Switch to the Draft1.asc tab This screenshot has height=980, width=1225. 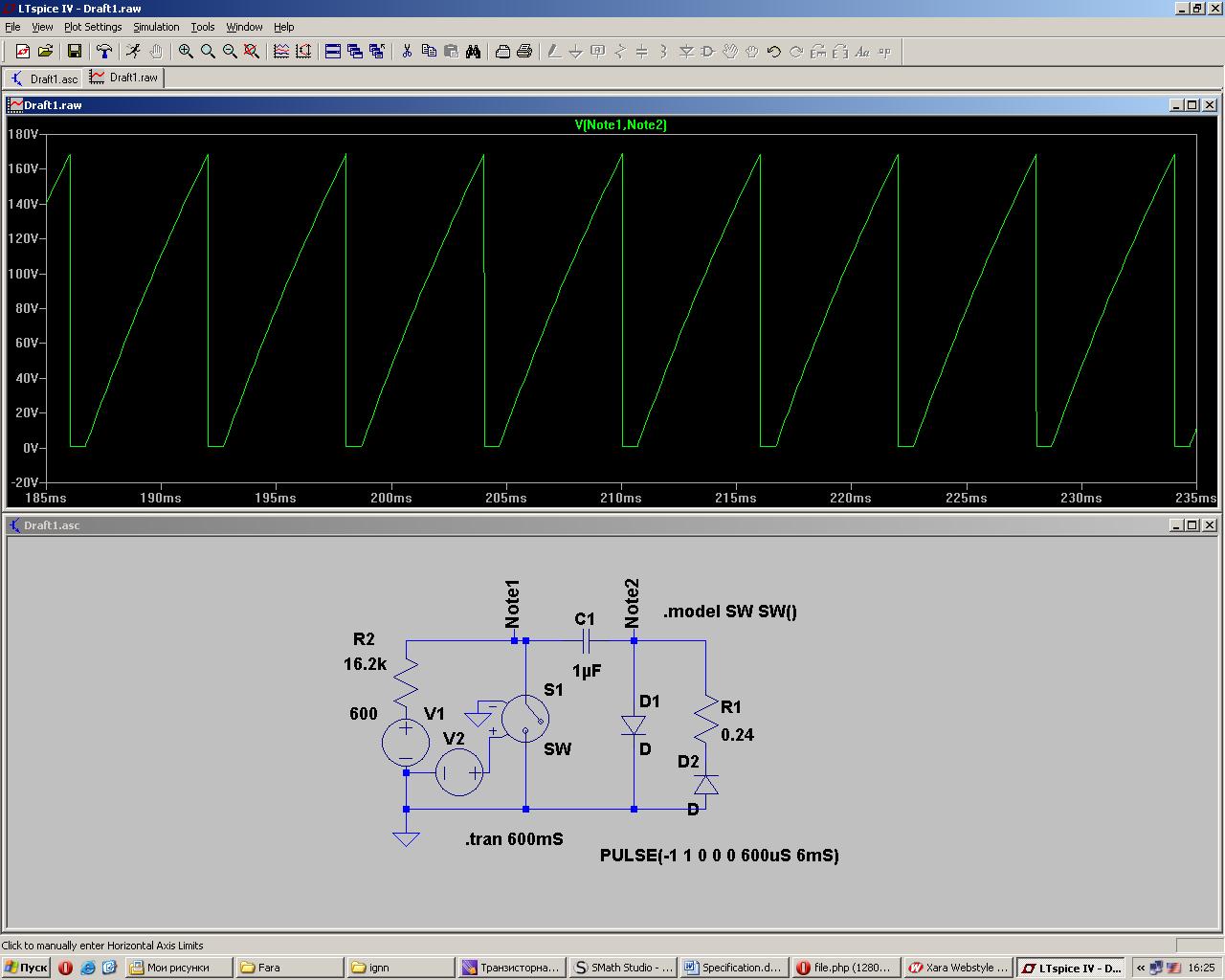click(x=44, y=78)
